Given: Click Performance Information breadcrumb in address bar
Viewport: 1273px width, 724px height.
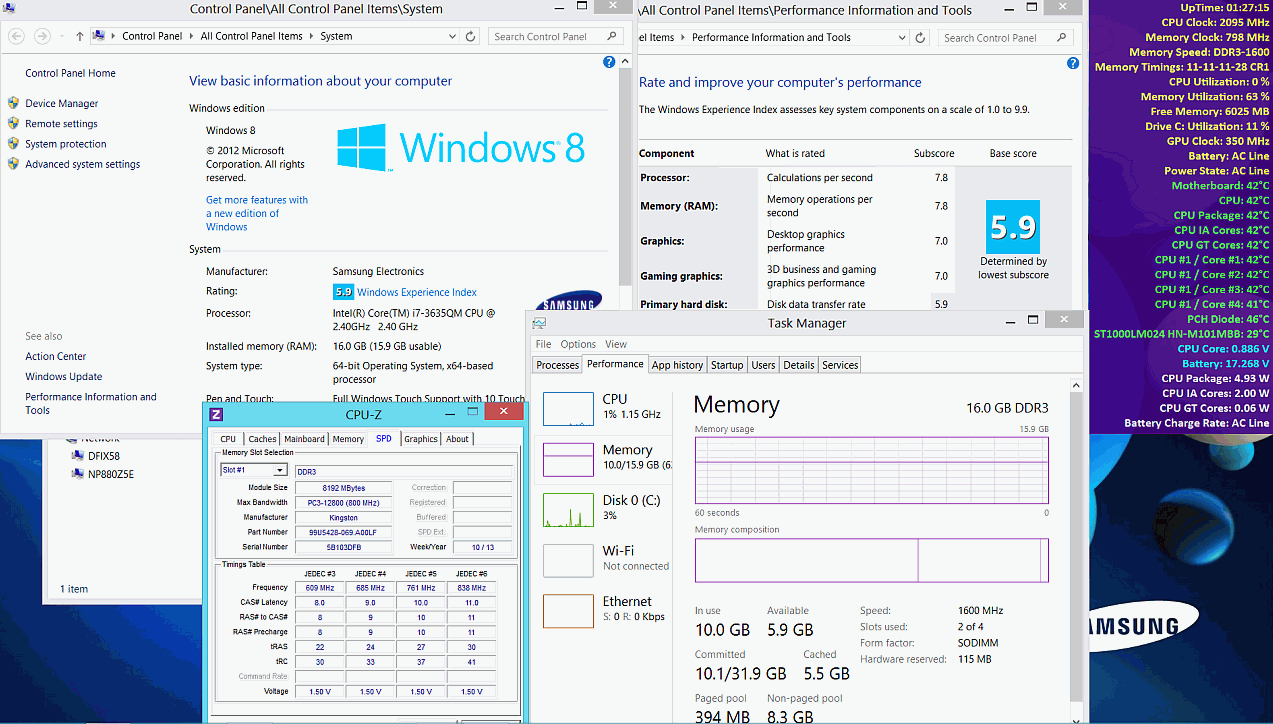Looking at the screenshot, I should pyautogui.click(x=771, y=37).
